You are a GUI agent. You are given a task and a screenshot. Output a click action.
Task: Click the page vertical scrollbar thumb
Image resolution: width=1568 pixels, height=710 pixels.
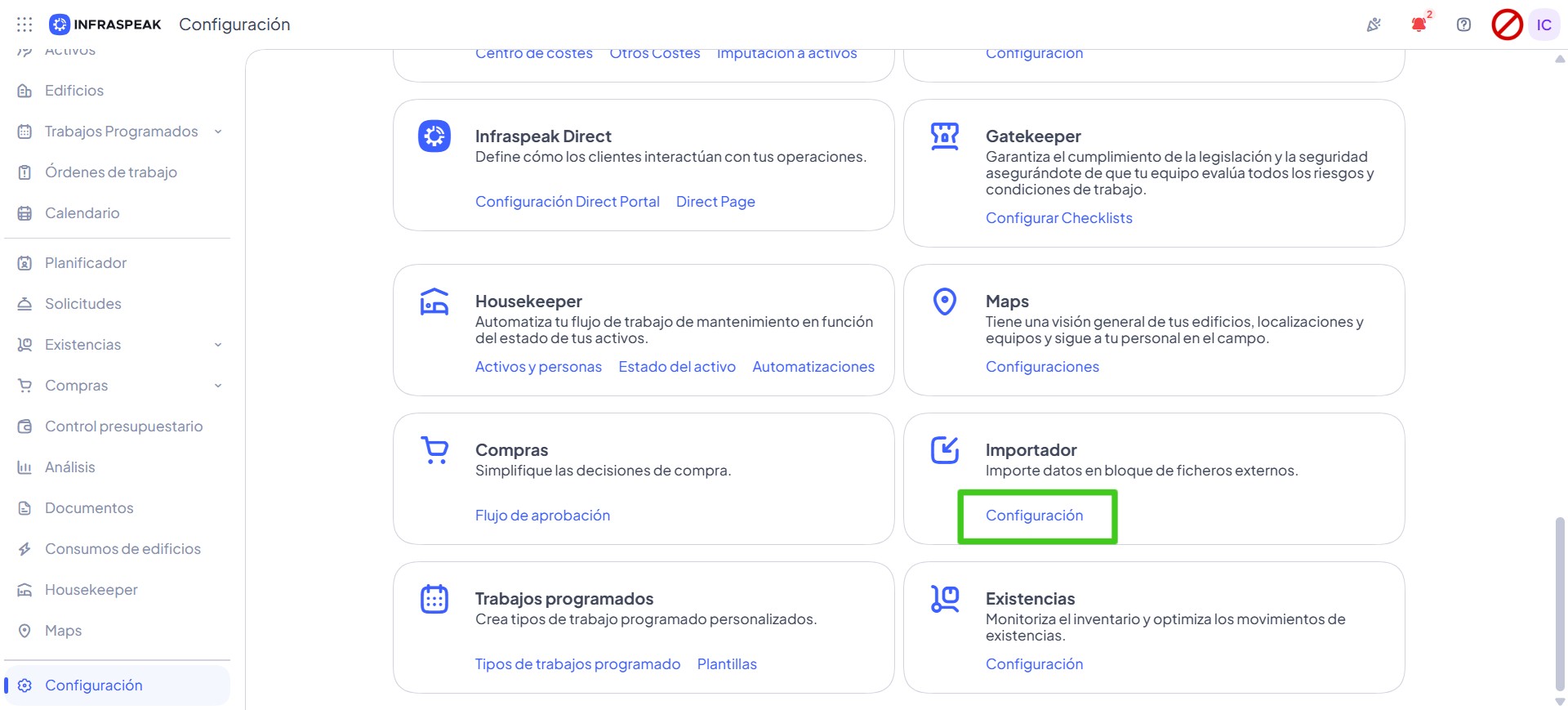click(1560, 603)
